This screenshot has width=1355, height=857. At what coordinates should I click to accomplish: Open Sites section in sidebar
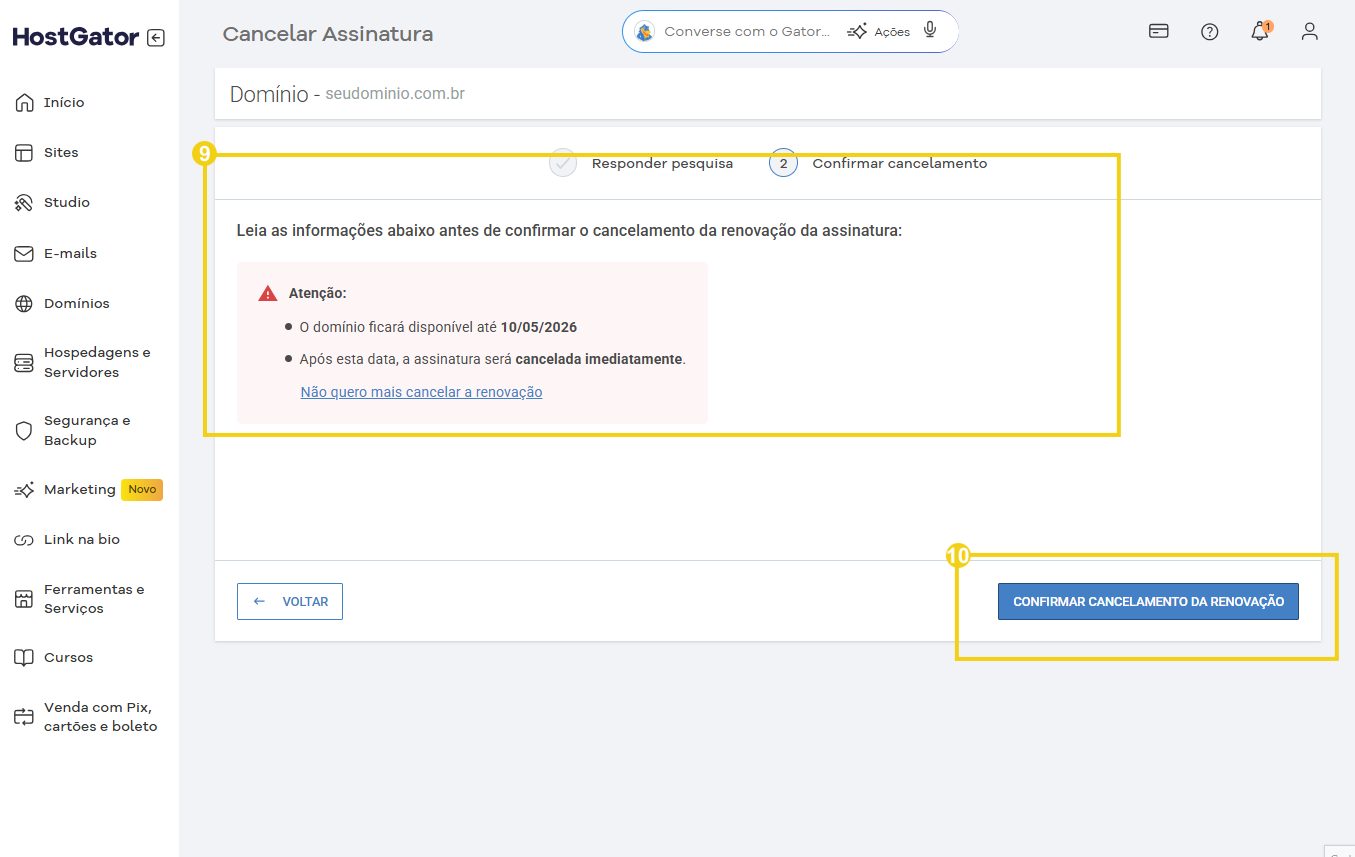coord(61,152)
